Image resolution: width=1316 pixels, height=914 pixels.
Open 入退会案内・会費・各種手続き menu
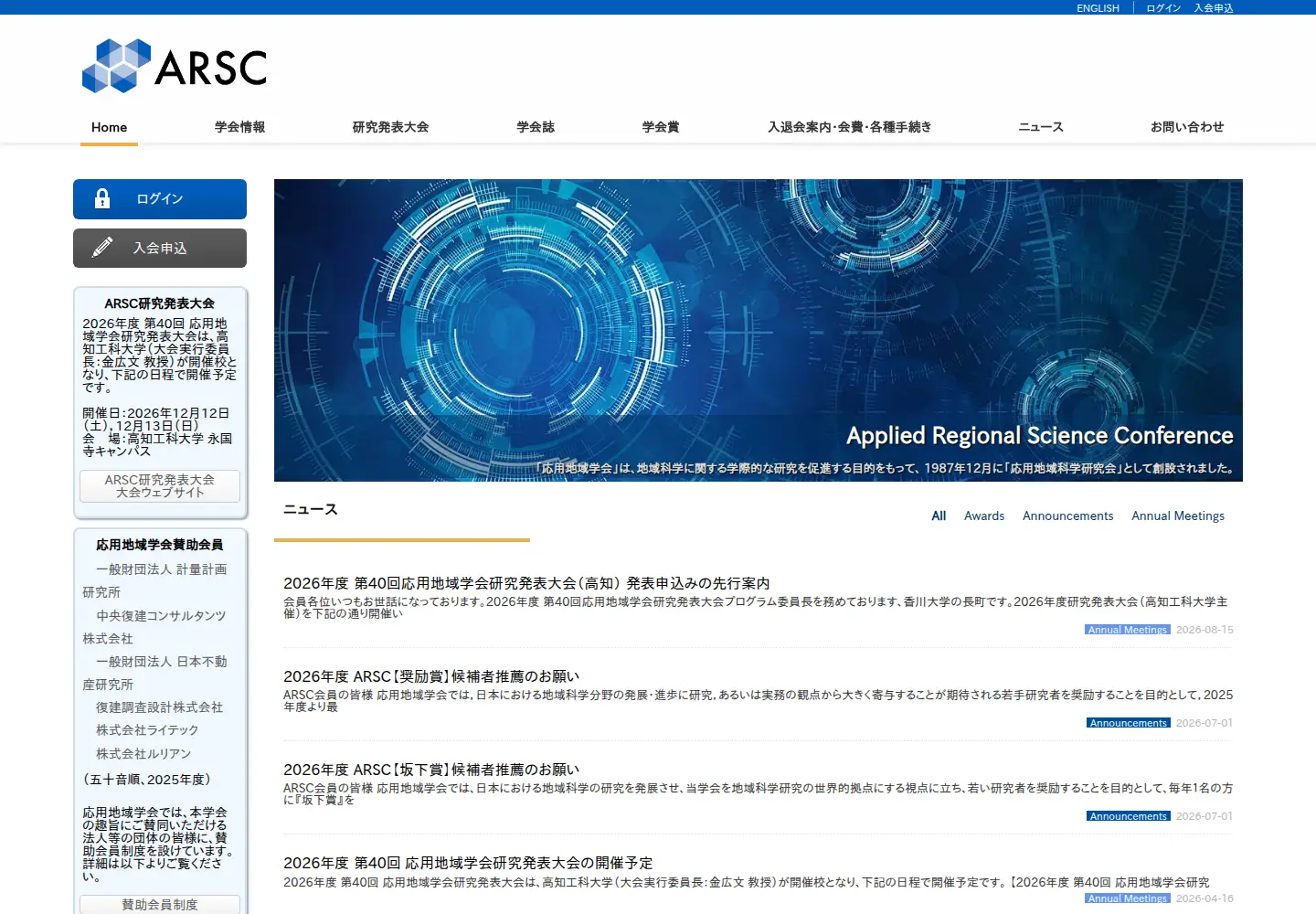(849, 127)
